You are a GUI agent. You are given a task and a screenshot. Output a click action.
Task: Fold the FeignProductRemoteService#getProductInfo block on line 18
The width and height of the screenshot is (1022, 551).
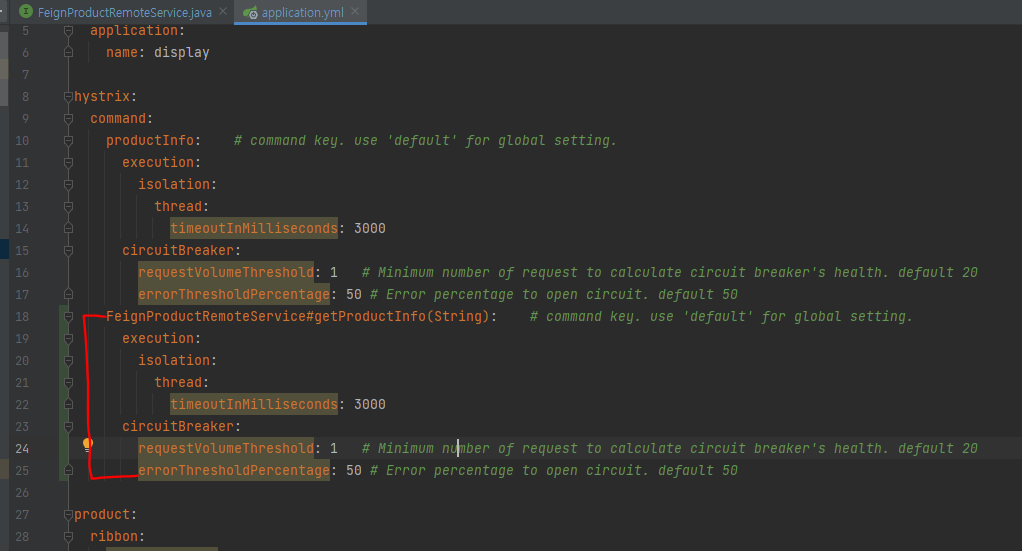pos(68,317)
